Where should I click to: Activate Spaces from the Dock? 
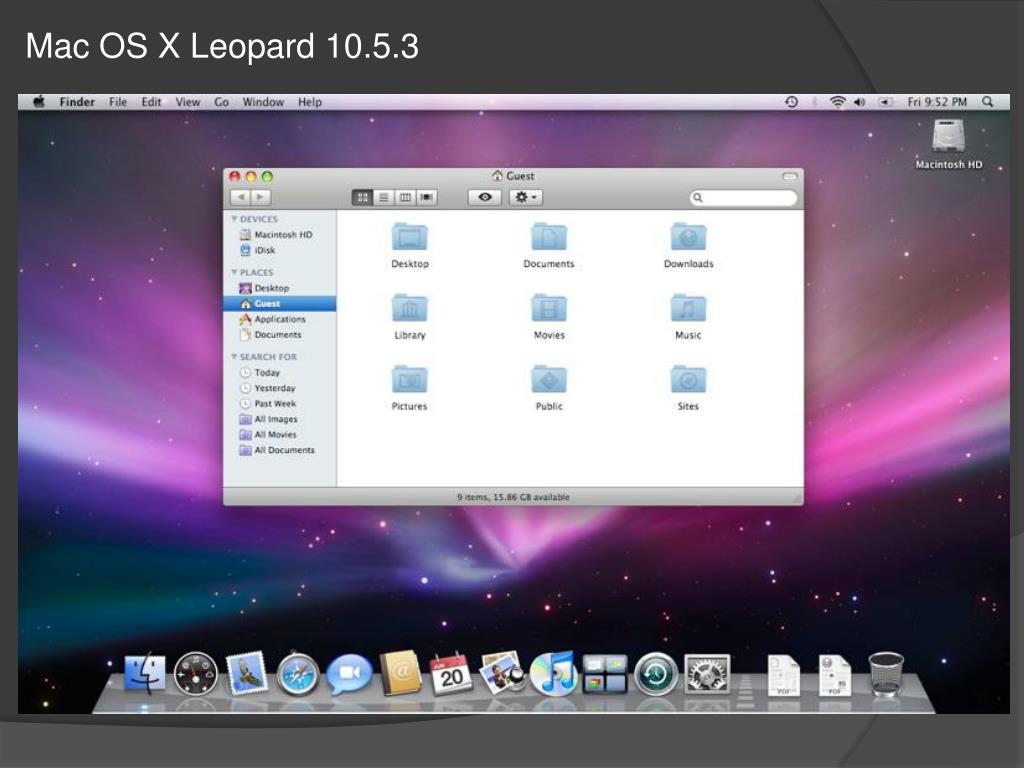pos(605,674)
